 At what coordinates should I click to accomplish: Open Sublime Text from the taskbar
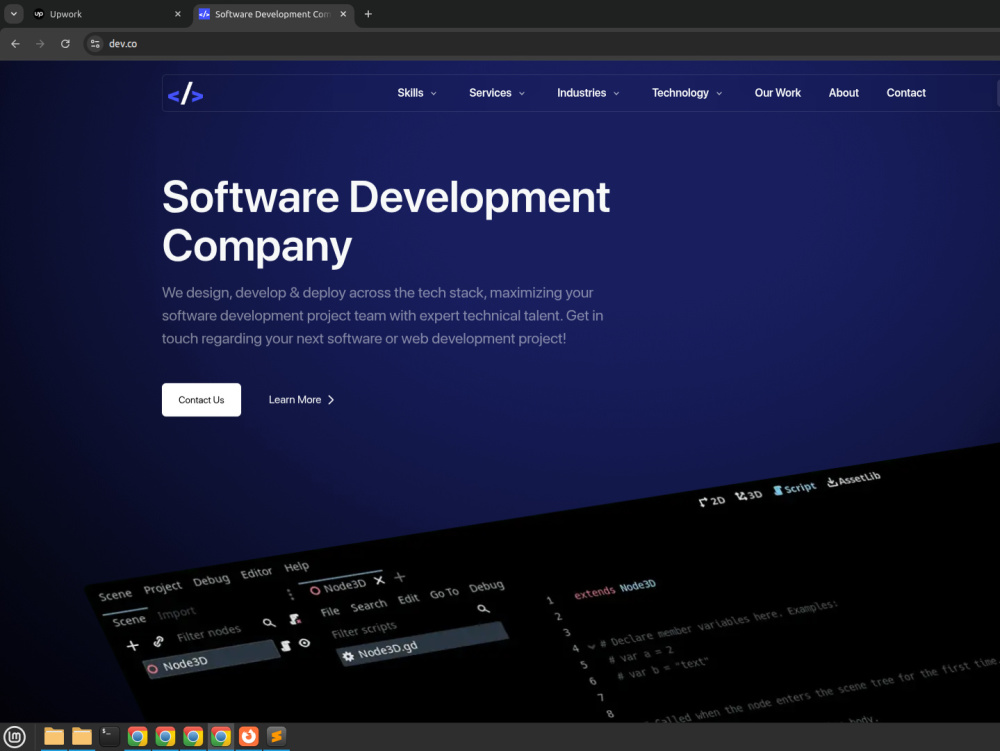click(276, 737)
